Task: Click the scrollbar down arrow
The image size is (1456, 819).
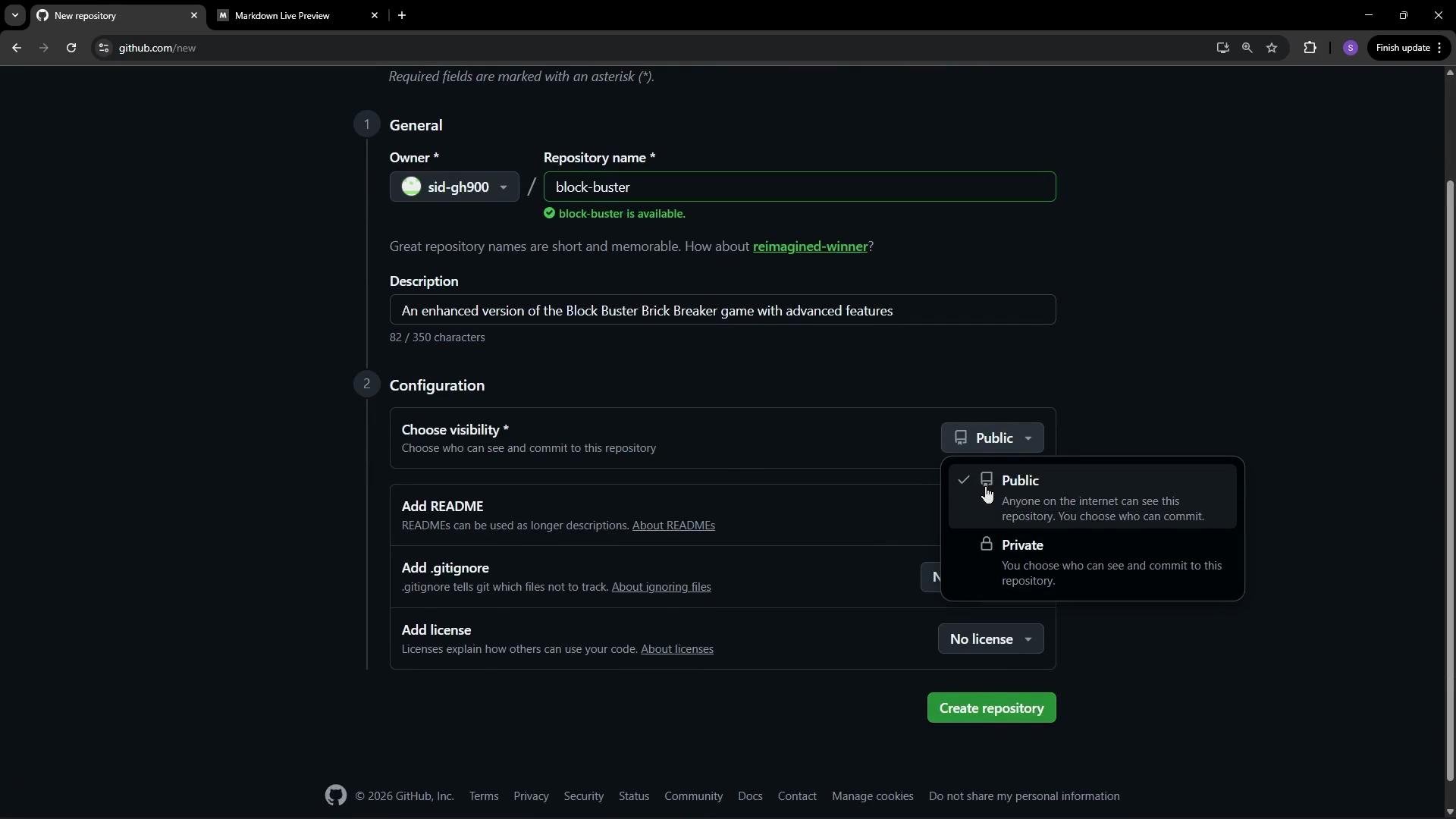Action: coord(1450,812)
